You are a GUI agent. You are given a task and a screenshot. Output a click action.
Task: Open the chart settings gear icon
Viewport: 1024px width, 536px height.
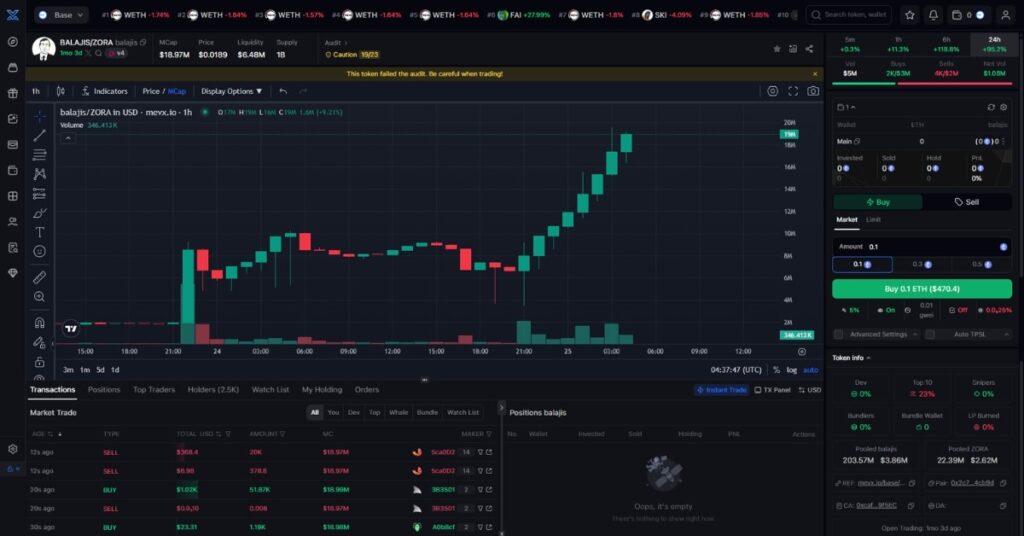coord(773,91)
